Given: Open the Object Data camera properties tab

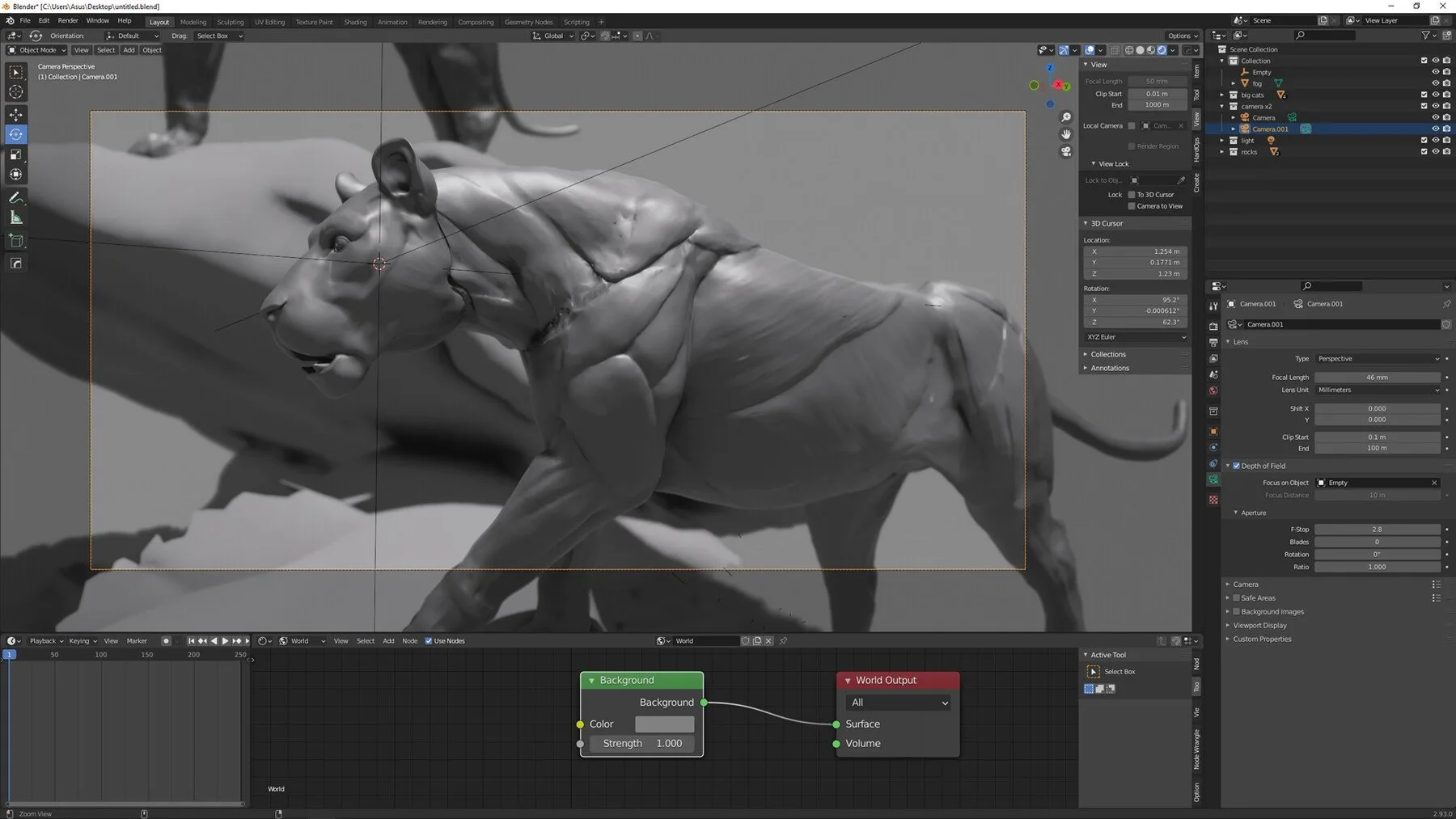Looking at the screenshot, I should pos(1213,479).
